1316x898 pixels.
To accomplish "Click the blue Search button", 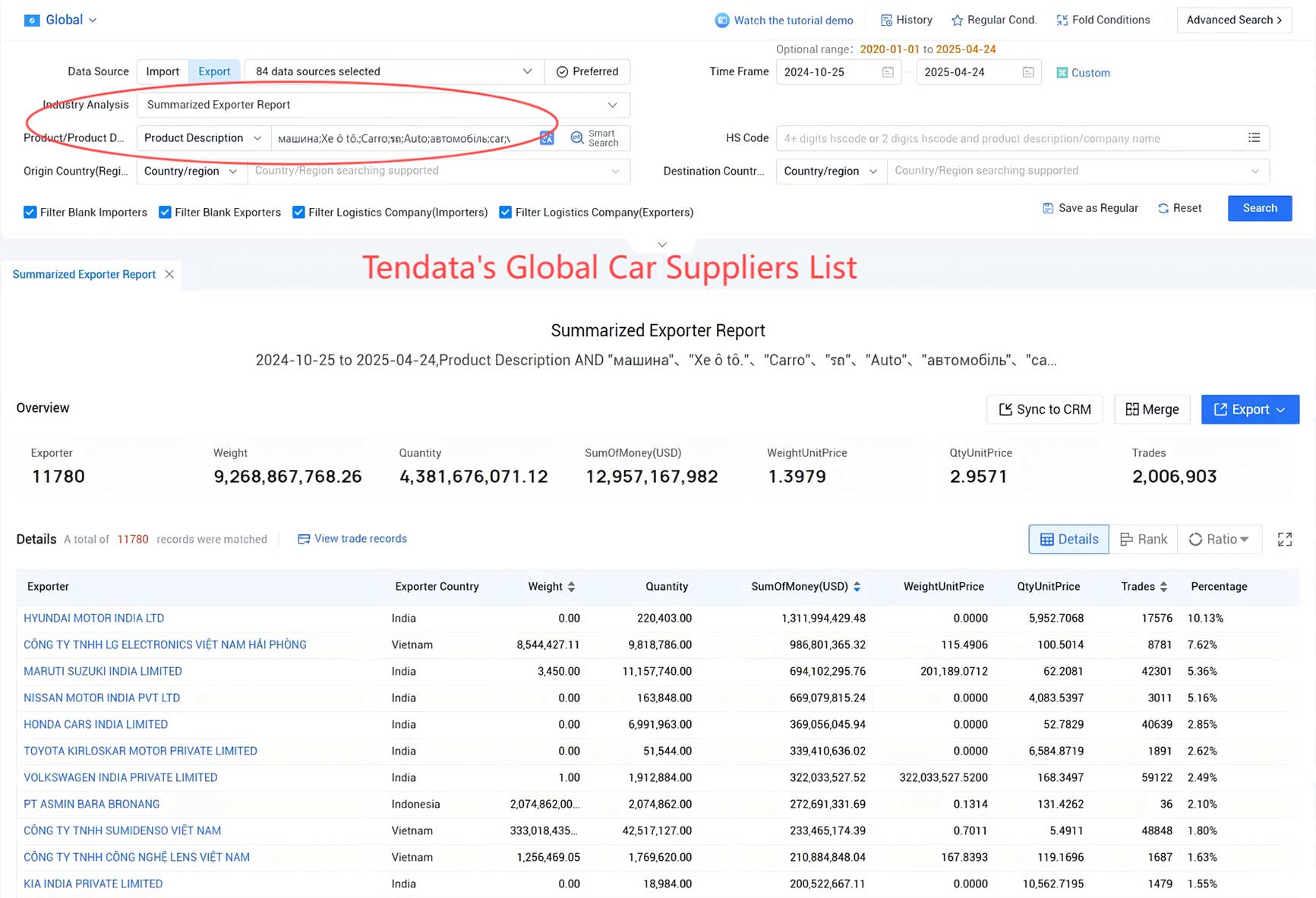I will point(1260,208).
